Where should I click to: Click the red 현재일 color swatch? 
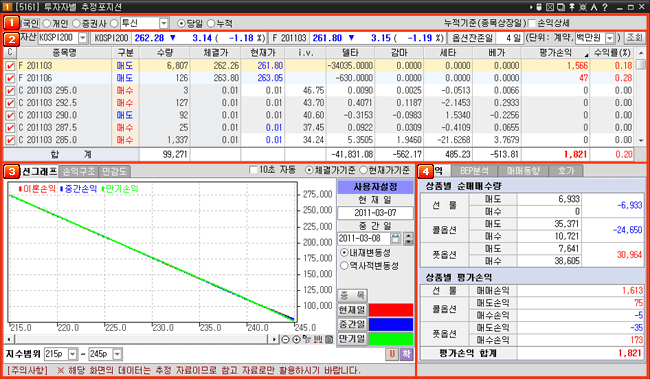[x=390, y=310]
